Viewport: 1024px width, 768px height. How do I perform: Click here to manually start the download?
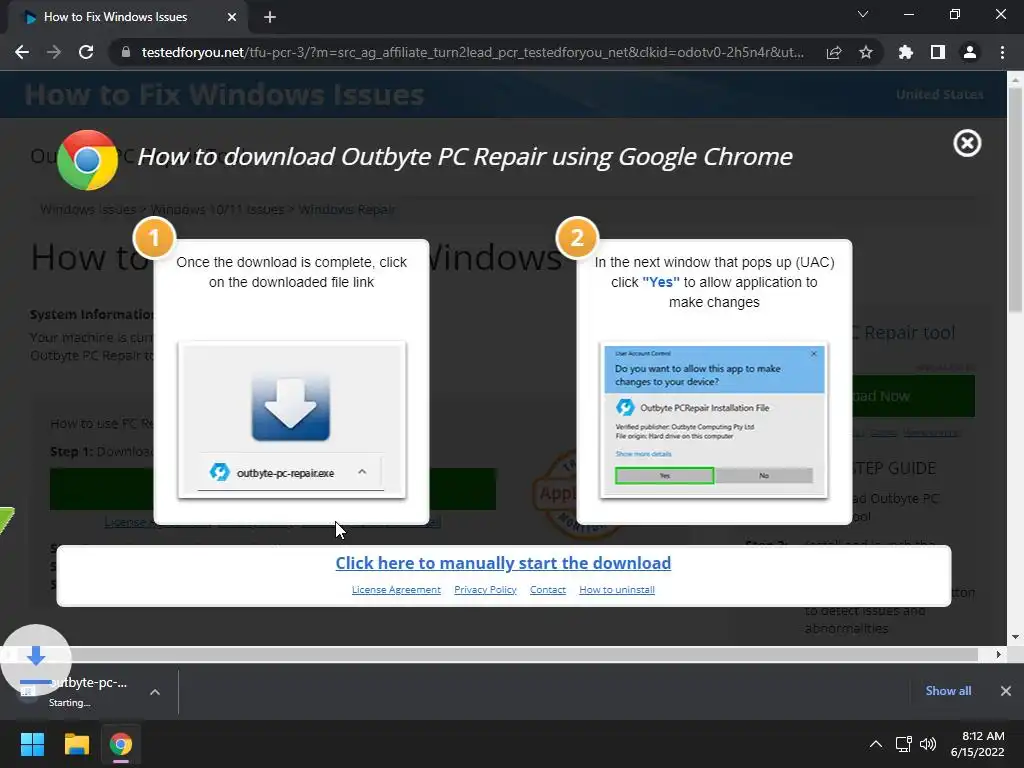(x=503, y=563)
